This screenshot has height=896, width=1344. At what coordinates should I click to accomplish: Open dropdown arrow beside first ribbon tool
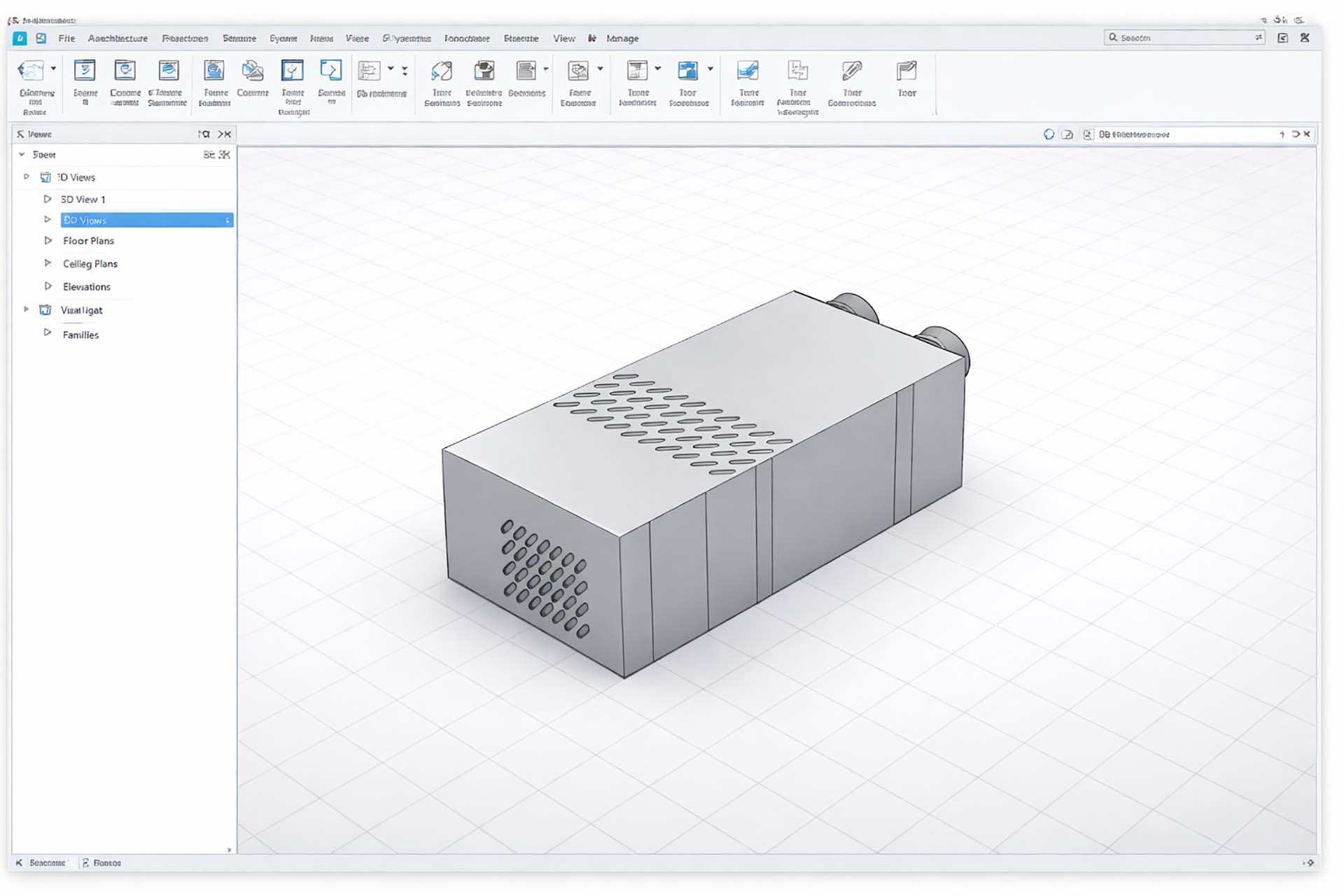(53, 69)
